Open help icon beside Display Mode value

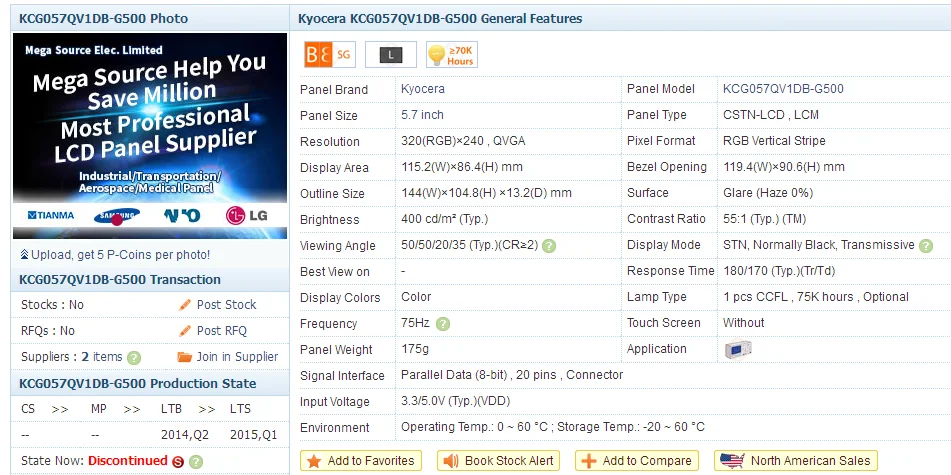coord(926,246)
